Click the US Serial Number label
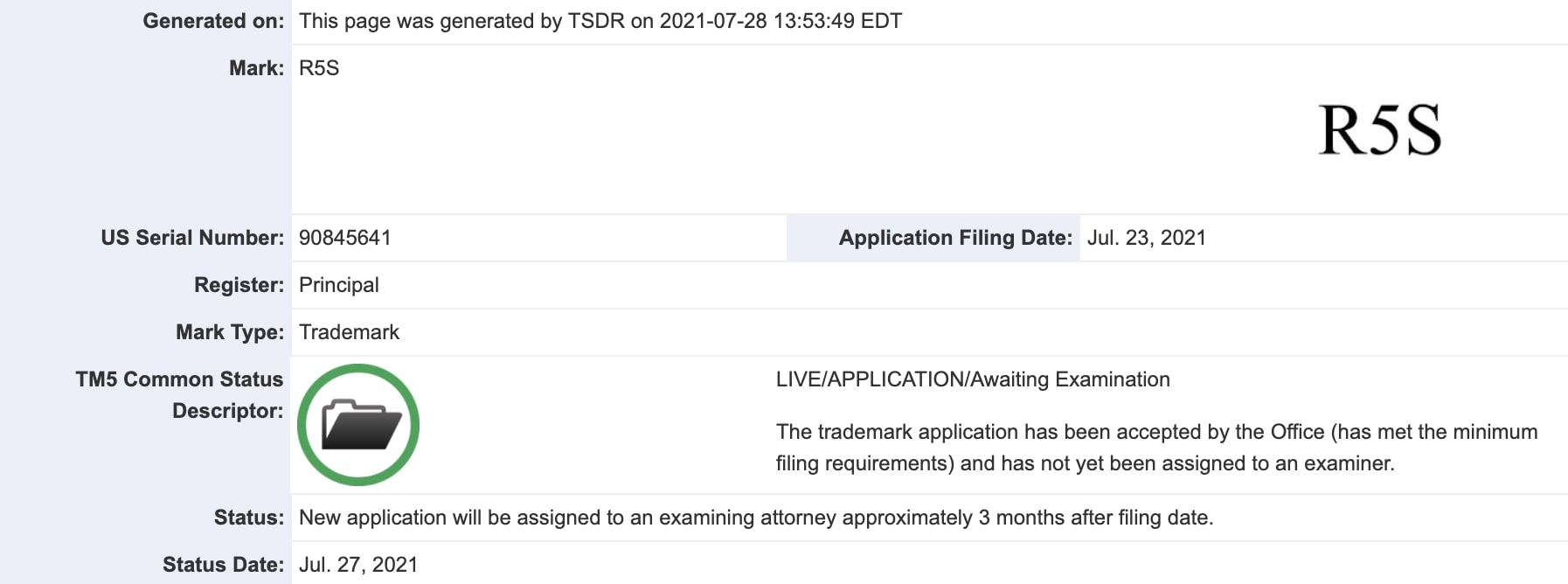 point(192,238)
